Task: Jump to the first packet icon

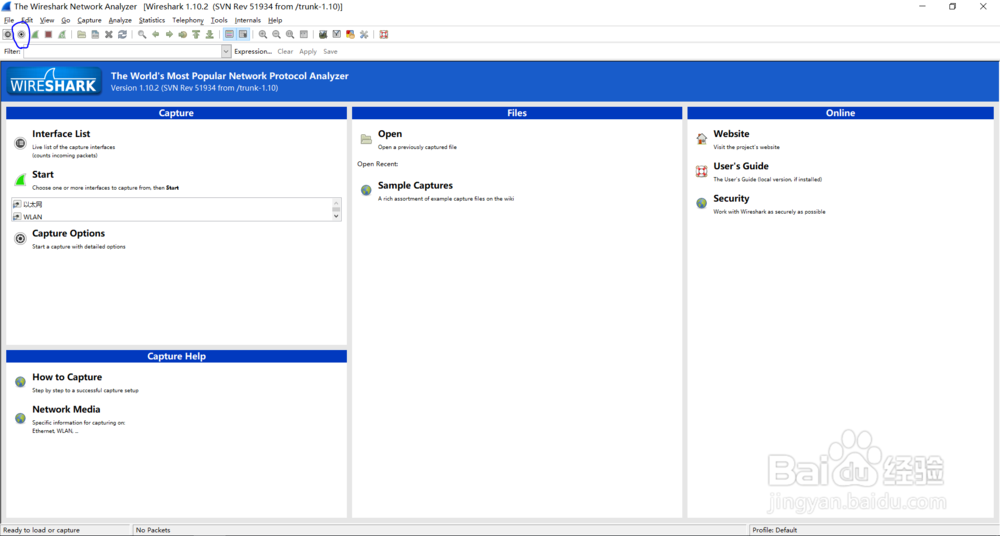Action: (196, 34)
